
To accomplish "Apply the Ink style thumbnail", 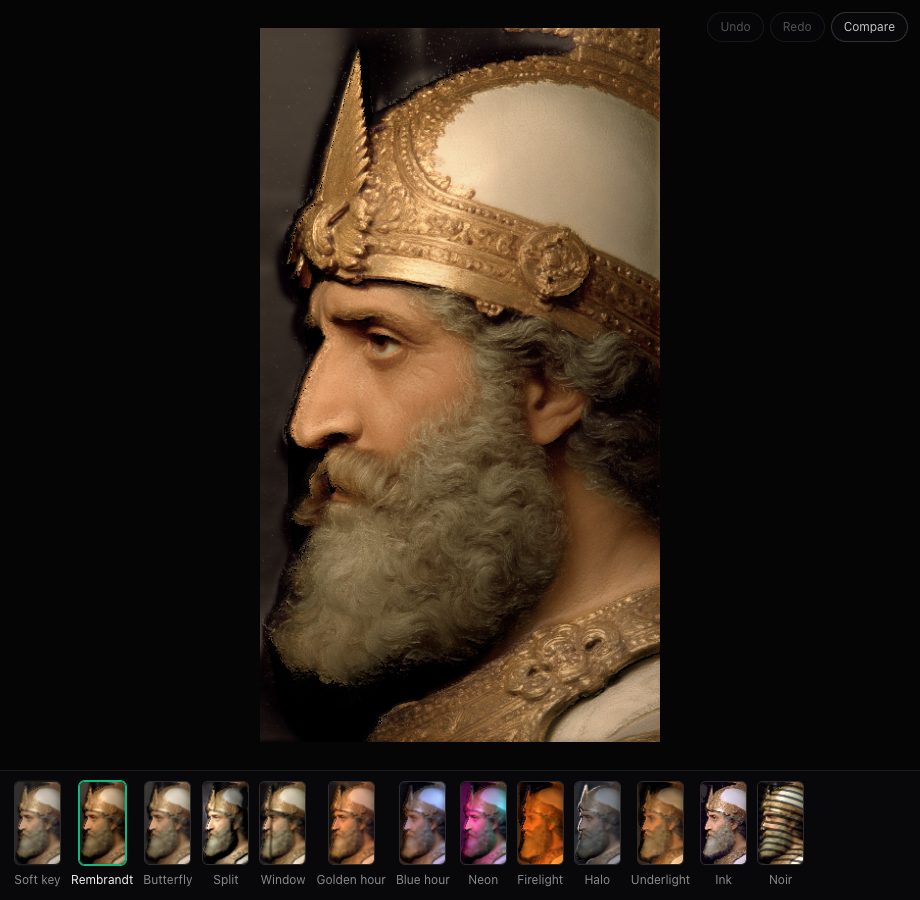I will tap(723, 823).
